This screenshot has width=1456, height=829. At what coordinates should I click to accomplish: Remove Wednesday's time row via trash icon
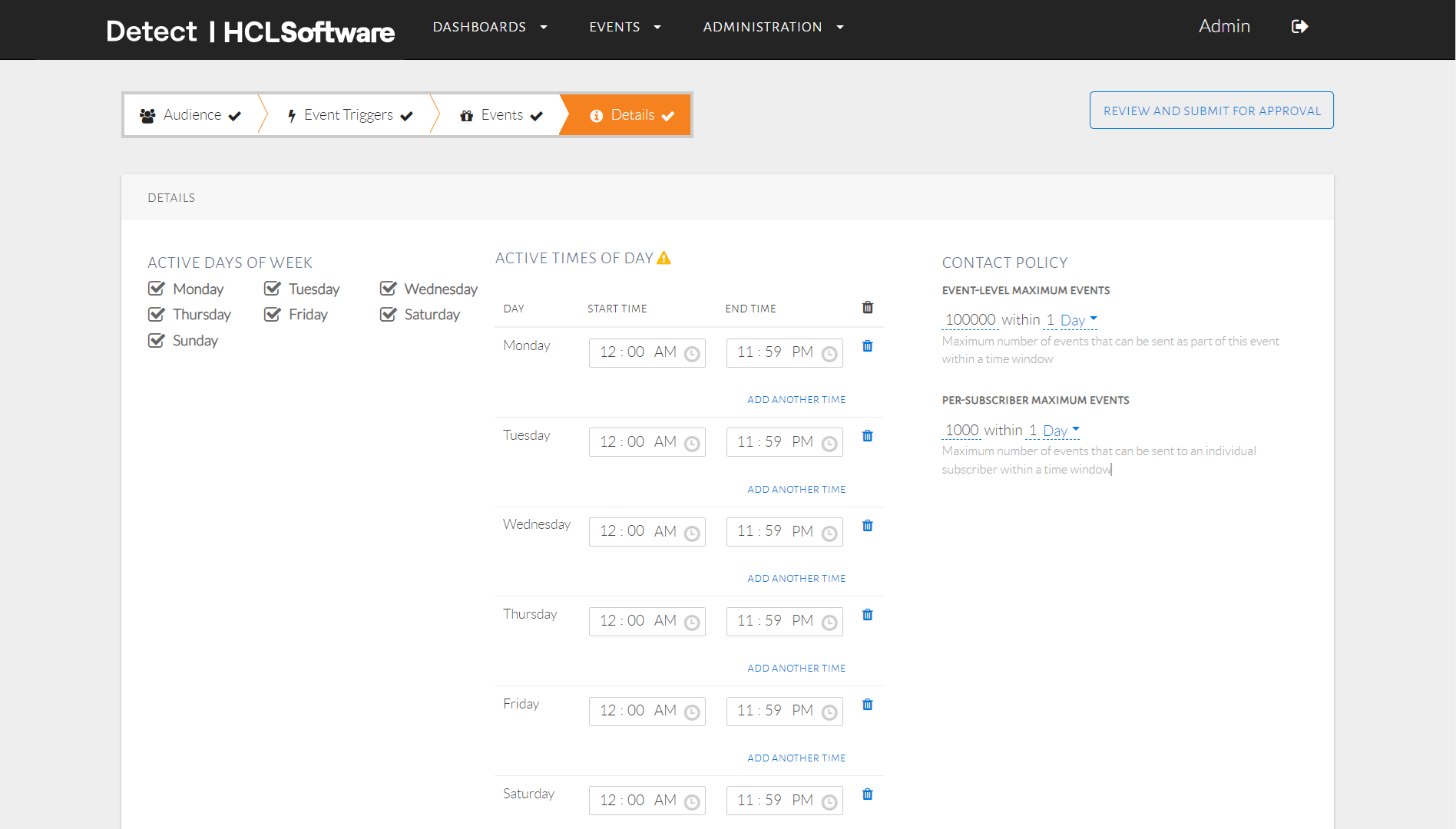(867, 526)
